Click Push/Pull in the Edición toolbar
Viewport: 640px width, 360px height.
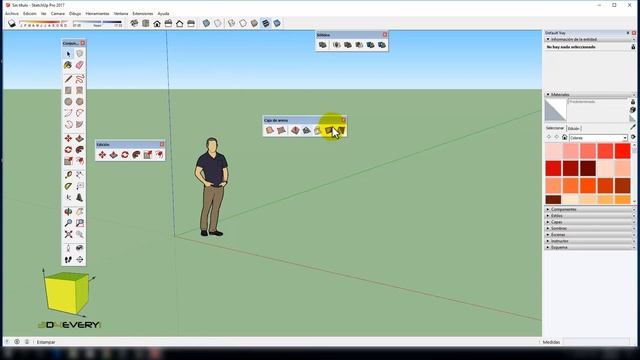pos(113,155)
